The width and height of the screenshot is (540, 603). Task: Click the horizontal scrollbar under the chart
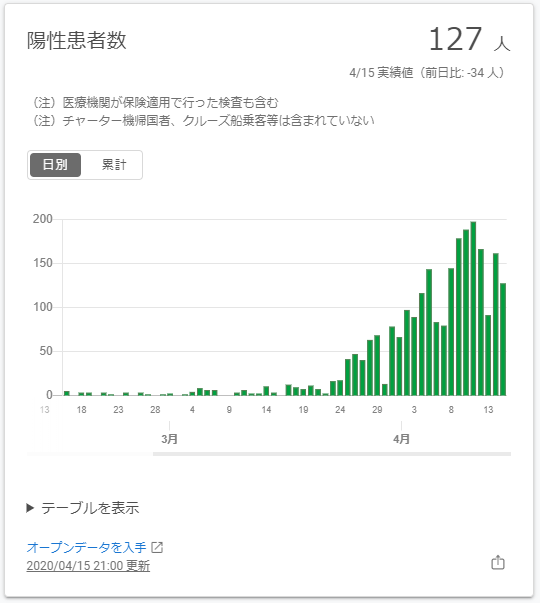(x=332, y=454)
